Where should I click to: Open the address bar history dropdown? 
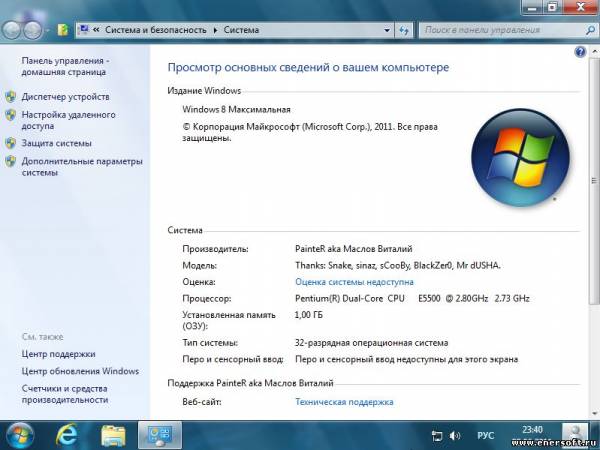(387, 30)
